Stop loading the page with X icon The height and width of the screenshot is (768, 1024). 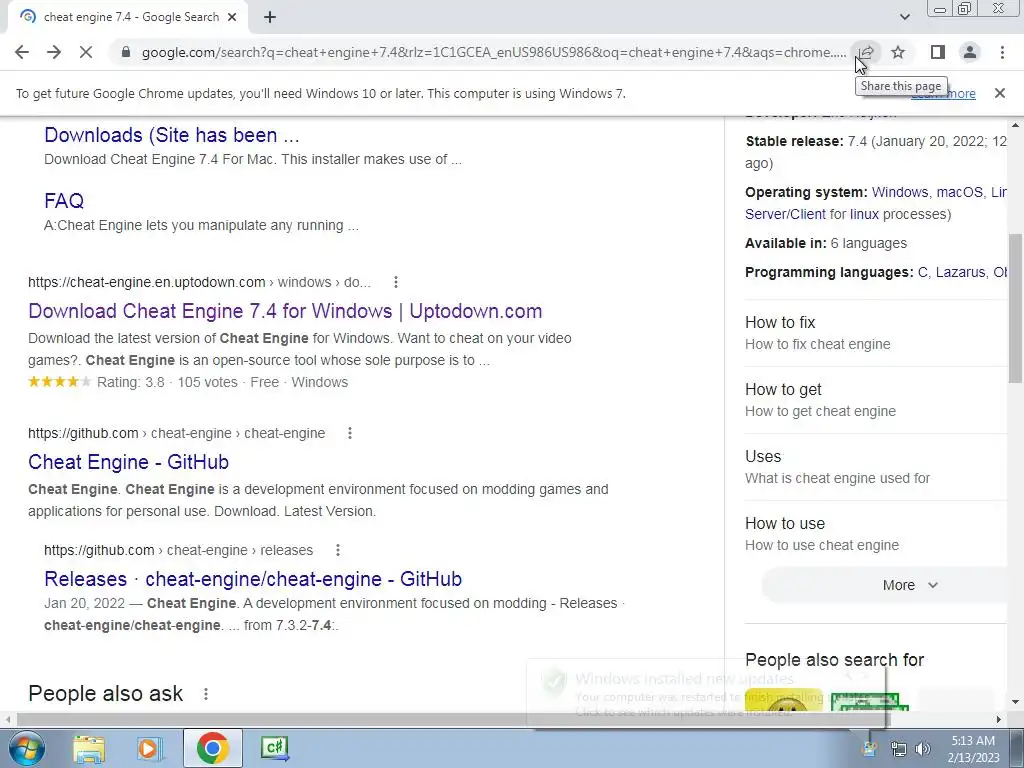coord(86,52)
